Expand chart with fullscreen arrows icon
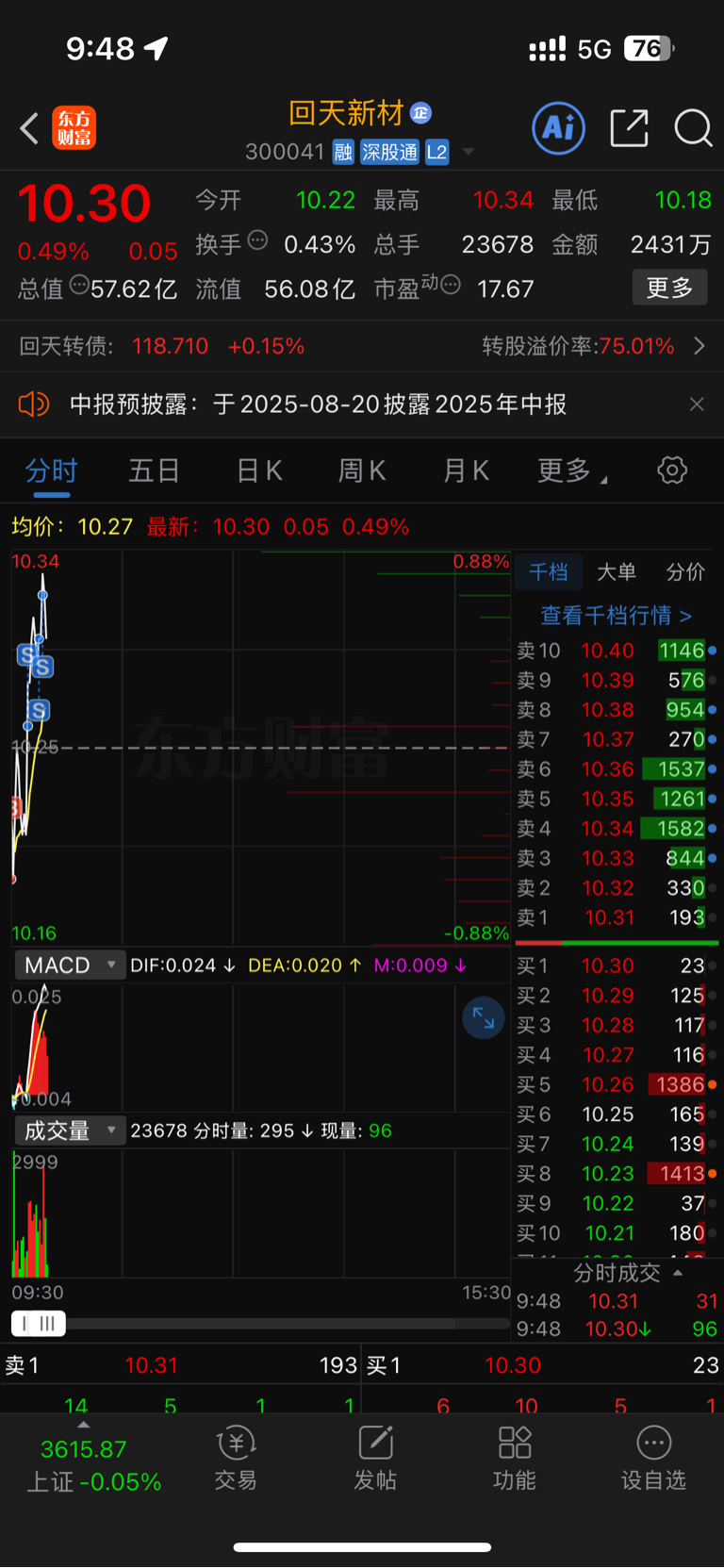Image resolution: width=724 pixels, height=1568 pixels. (484, 1017)
